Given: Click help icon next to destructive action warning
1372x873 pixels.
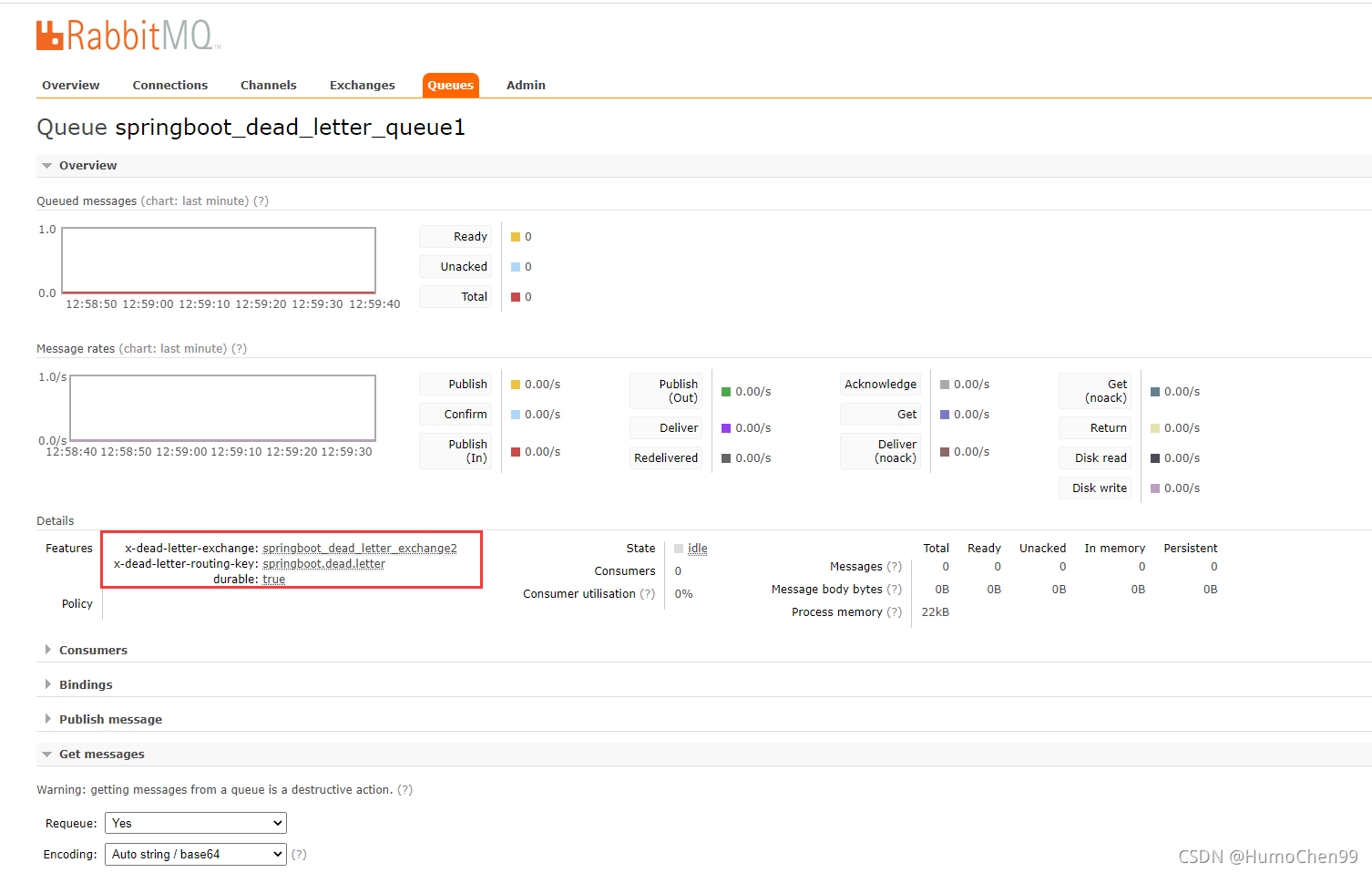Looking at the screenshot, I should click(x=405, y=789).
